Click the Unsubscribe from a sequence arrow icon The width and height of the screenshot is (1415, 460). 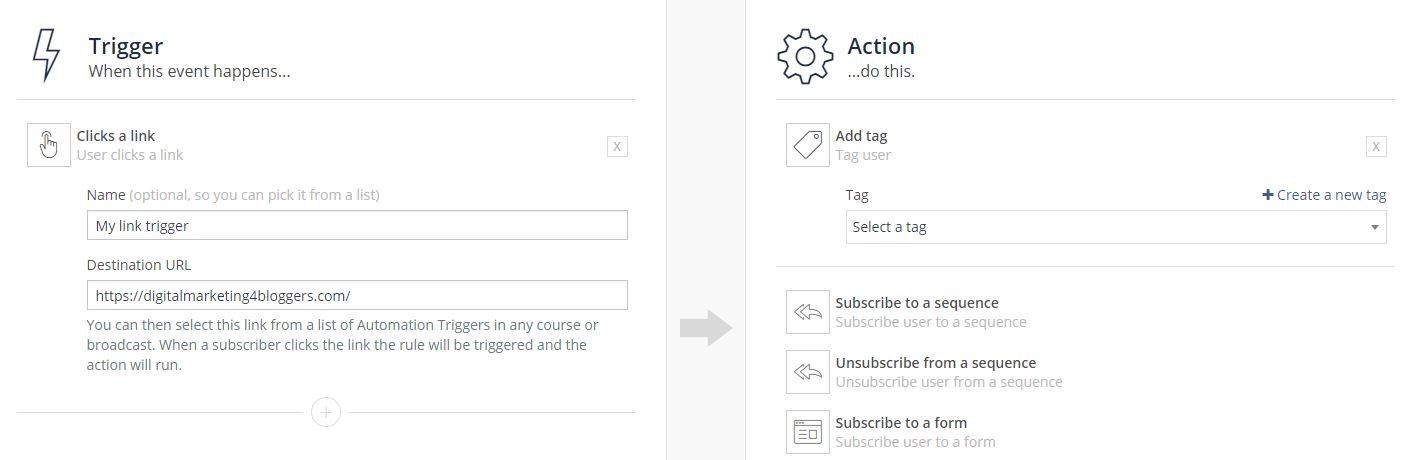click(807, 372)
